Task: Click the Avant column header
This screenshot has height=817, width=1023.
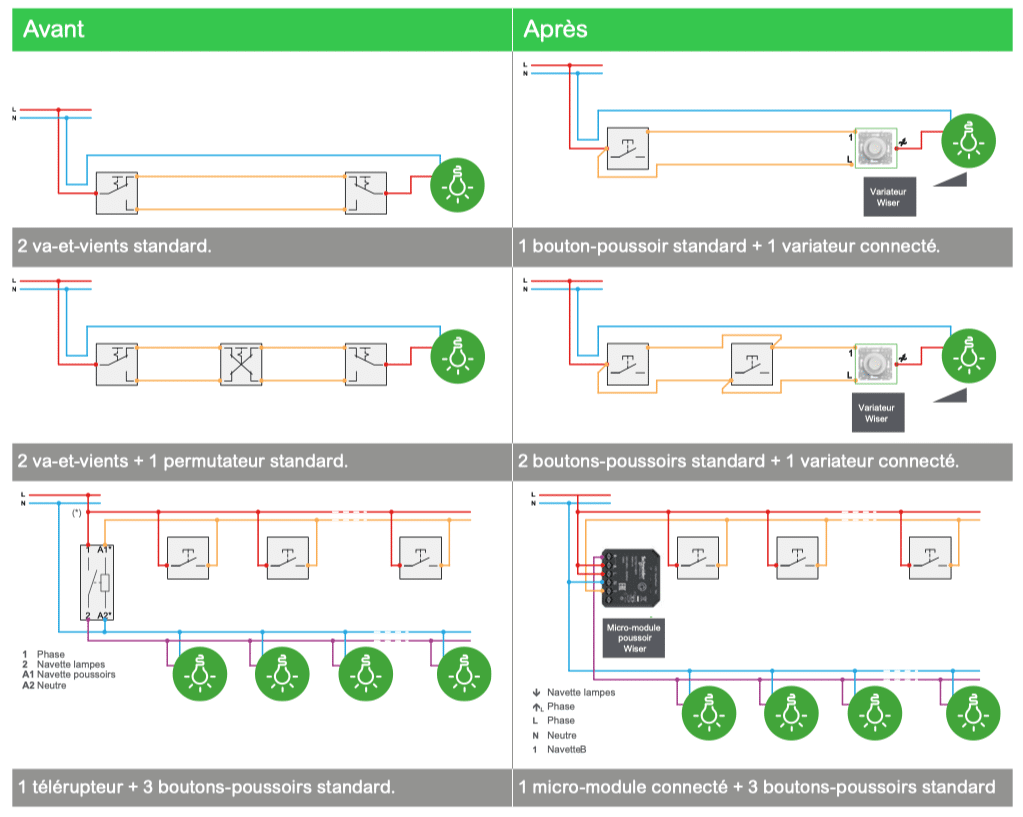Action: [262, 29]
